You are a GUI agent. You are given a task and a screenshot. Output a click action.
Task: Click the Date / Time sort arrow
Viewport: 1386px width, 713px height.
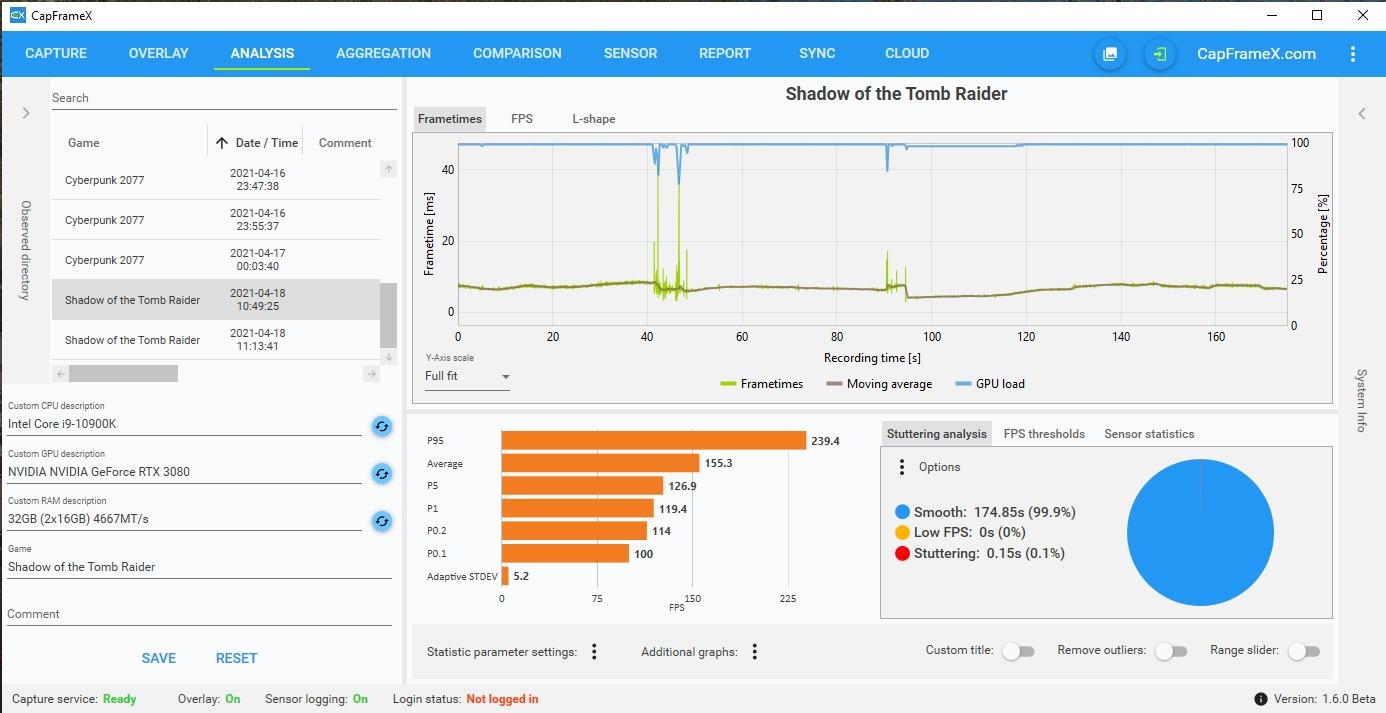tap(222, 143)
